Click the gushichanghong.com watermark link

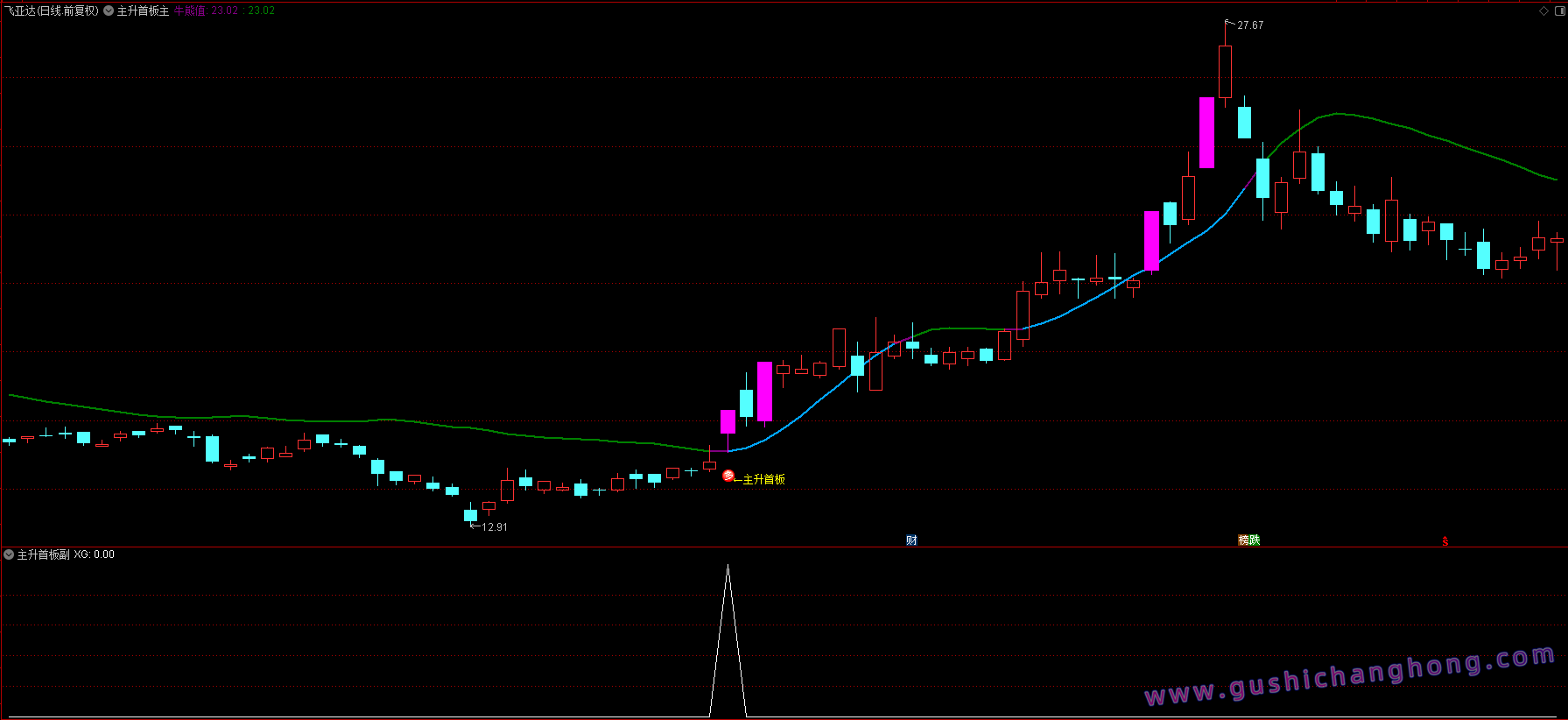(x=1350, y=675)
